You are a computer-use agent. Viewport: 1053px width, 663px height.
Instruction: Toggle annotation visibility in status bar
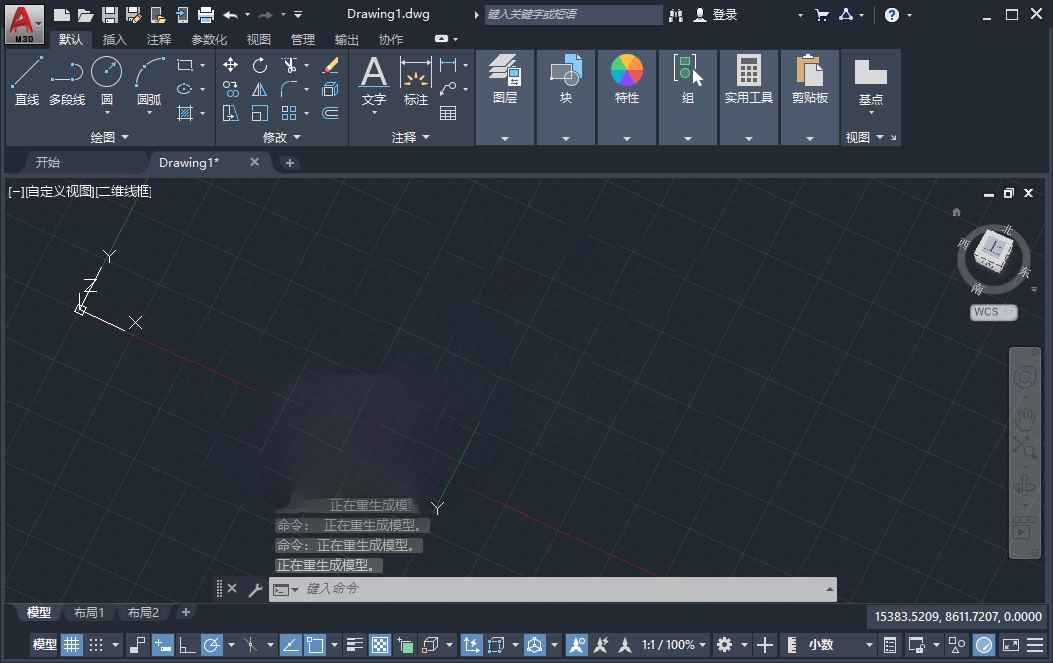coord(576,646)
